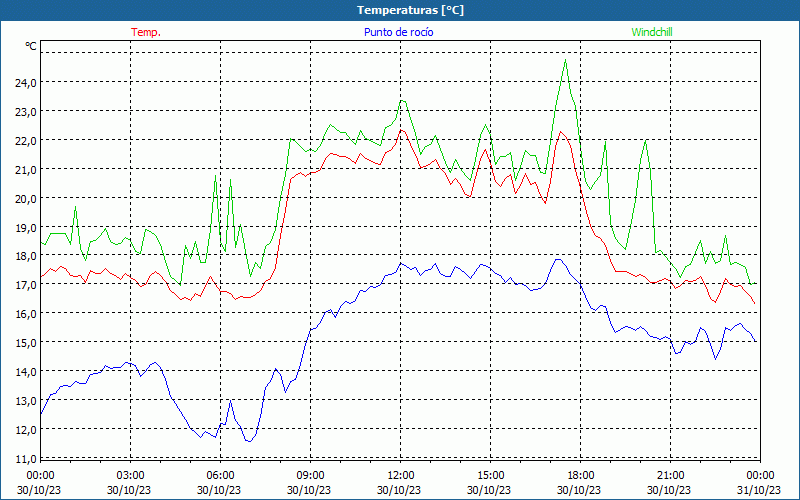Click the green windchill peak near 18:00
Viewport: 800px width, 500px height.
565,60
